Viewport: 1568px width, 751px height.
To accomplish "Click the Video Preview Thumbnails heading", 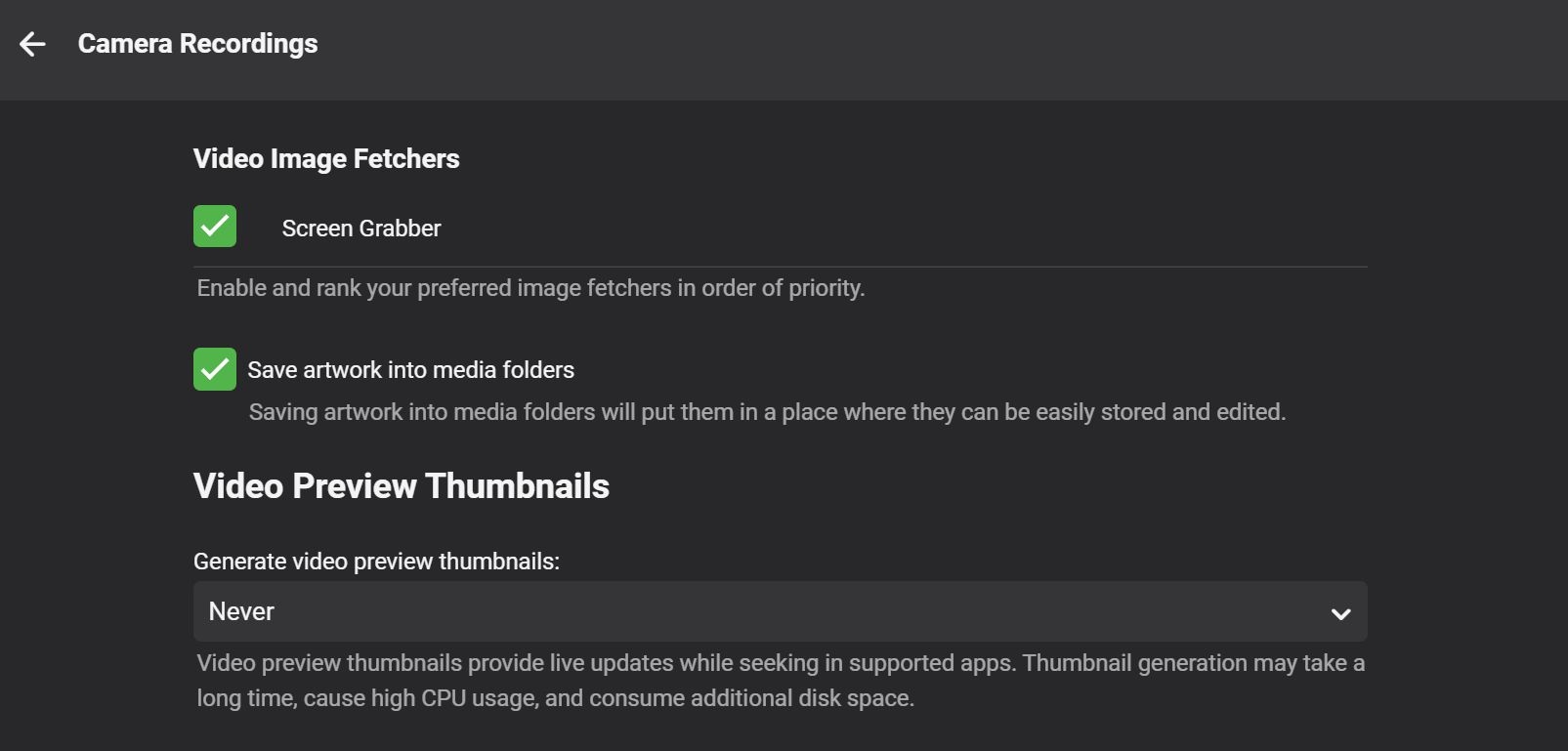I will [402, 486].
